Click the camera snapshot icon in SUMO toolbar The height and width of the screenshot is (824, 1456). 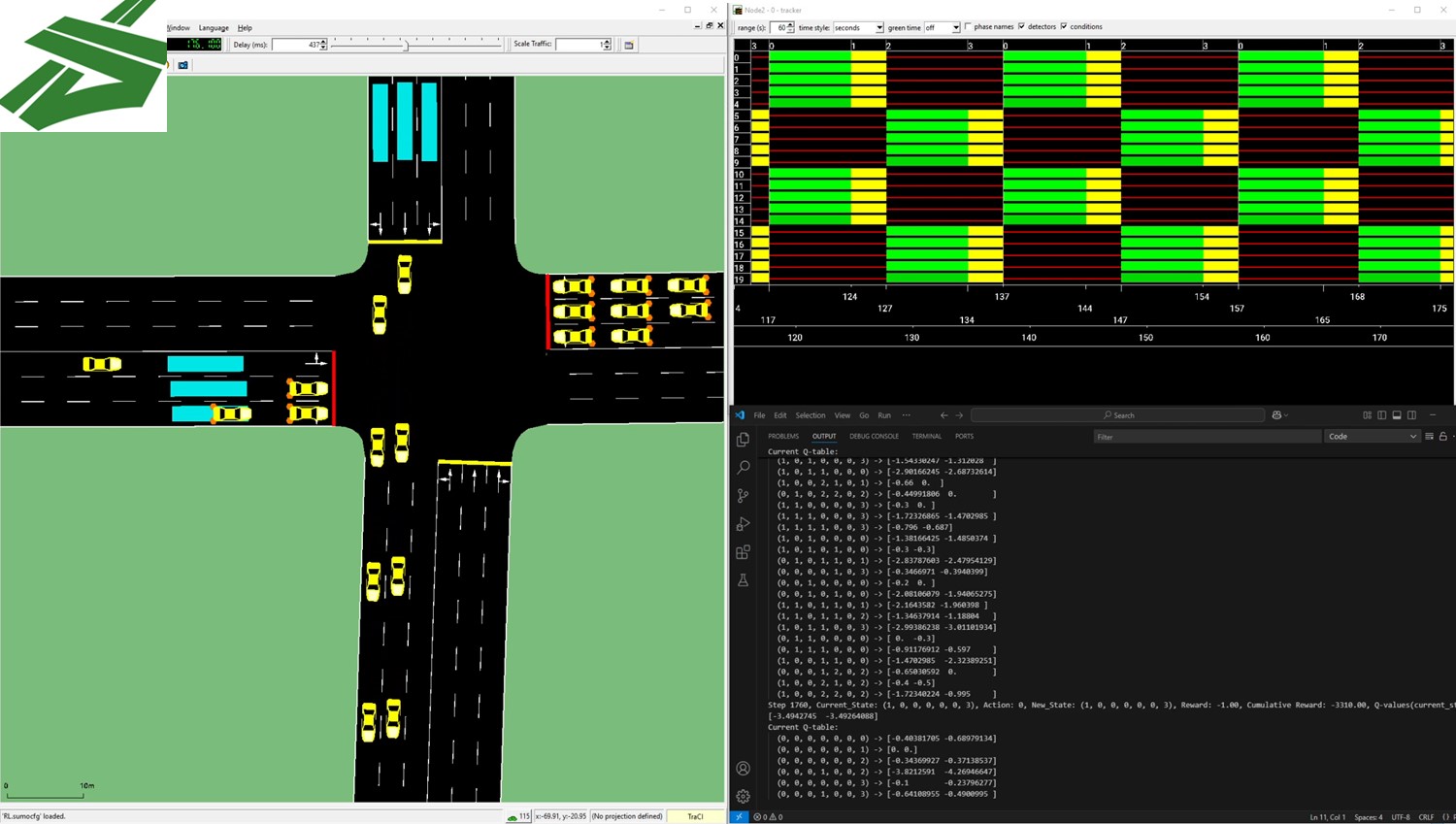183,64
